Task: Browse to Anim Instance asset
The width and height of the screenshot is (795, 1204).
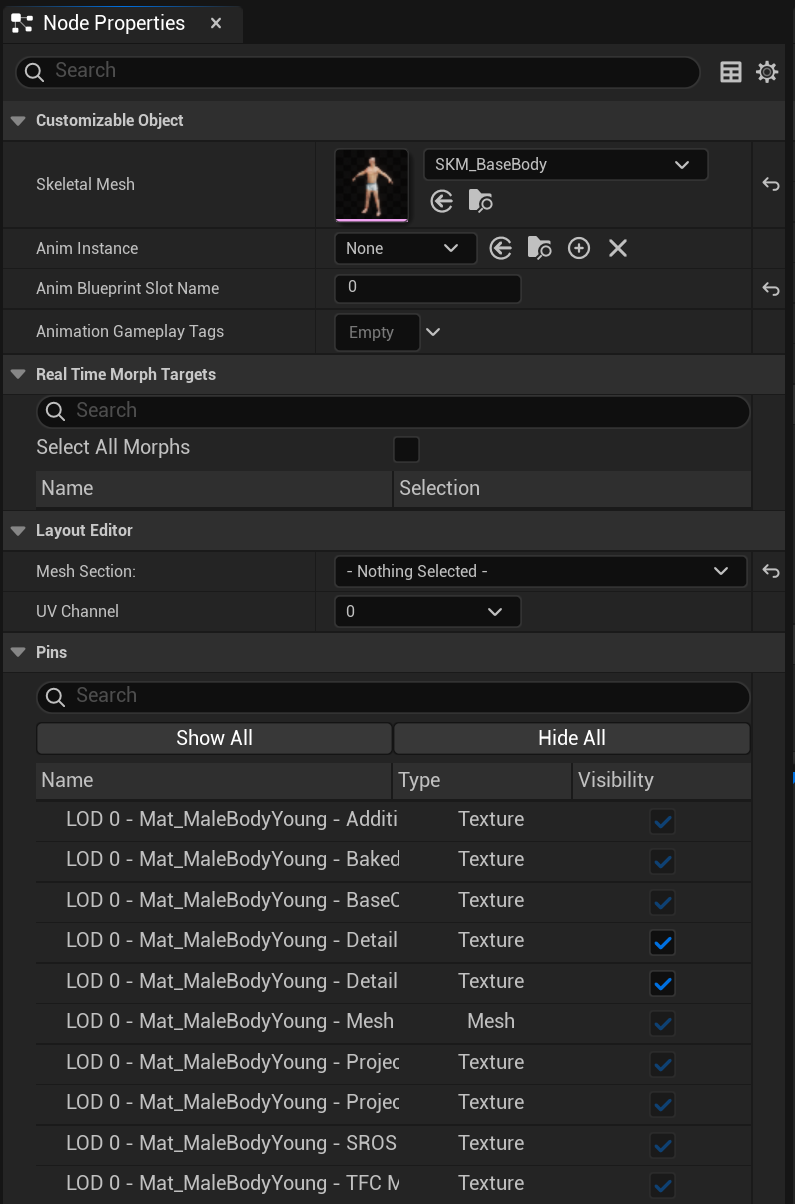Action: pyautogui.click(x=540, y=248)
